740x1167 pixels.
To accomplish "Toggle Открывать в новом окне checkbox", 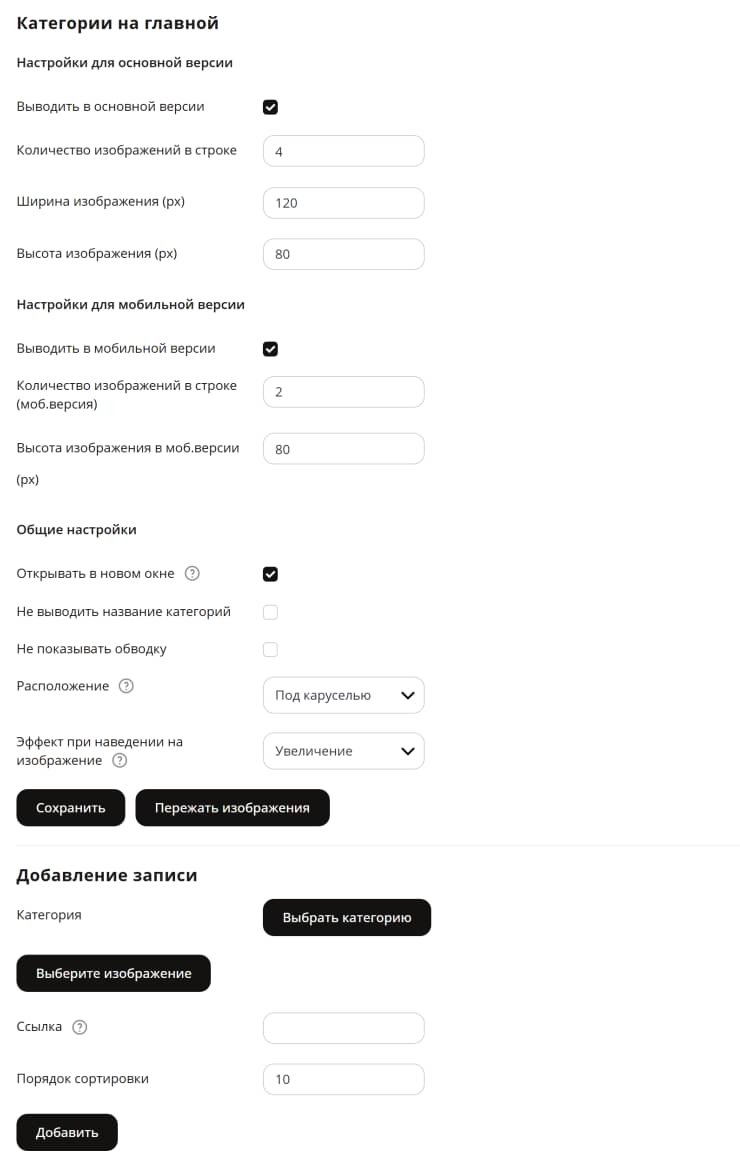I will click(270, 574).
